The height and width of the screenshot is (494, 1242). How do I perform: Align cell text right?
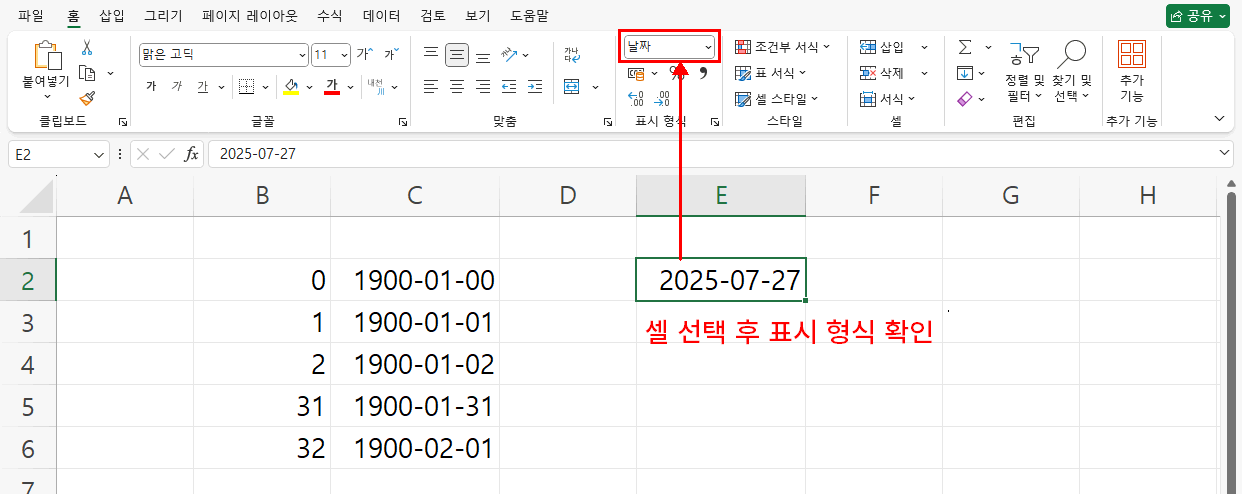point(483,86)
